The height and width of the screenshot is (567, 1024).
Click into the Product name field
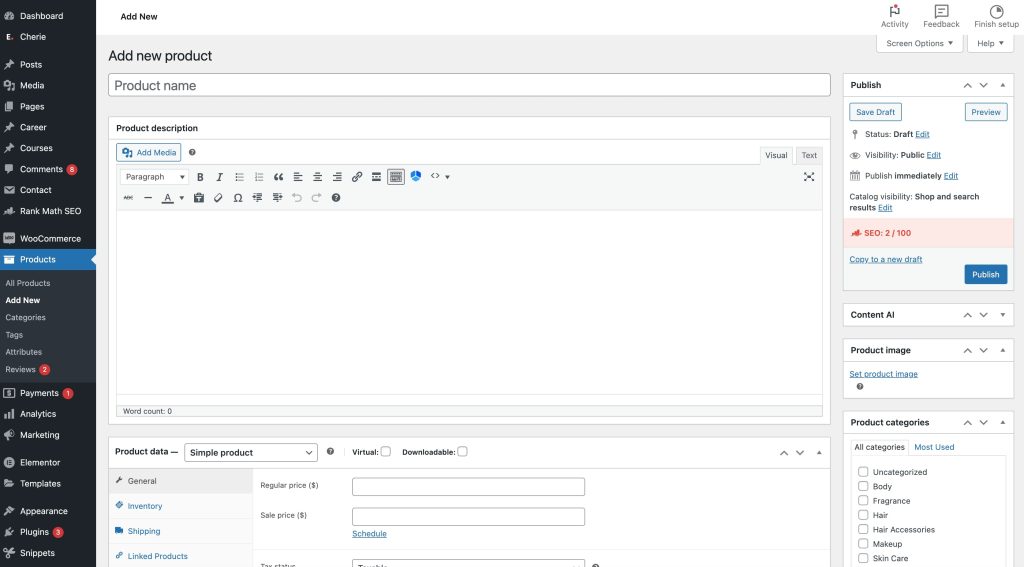[x=469, y=85]
